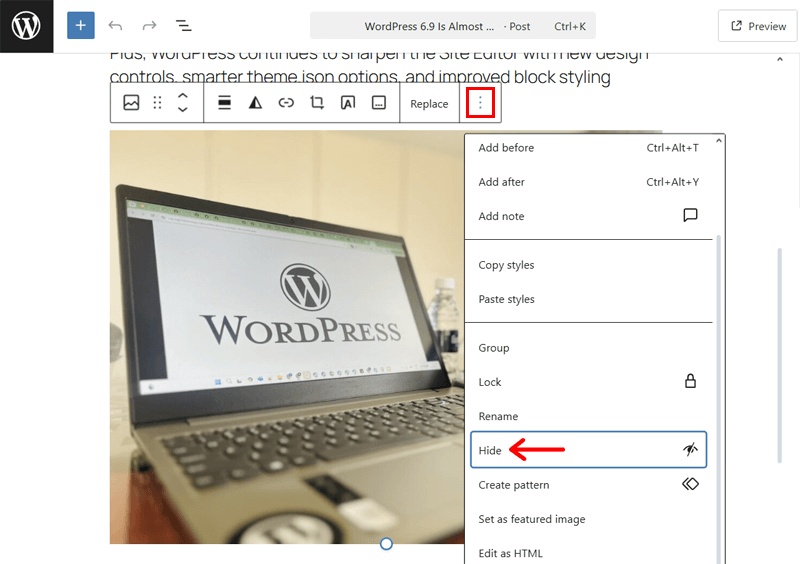This screenshot has height=564, width=800.
Task: Click the editor scroll-up arrow
Action: (x=780, y=59)
